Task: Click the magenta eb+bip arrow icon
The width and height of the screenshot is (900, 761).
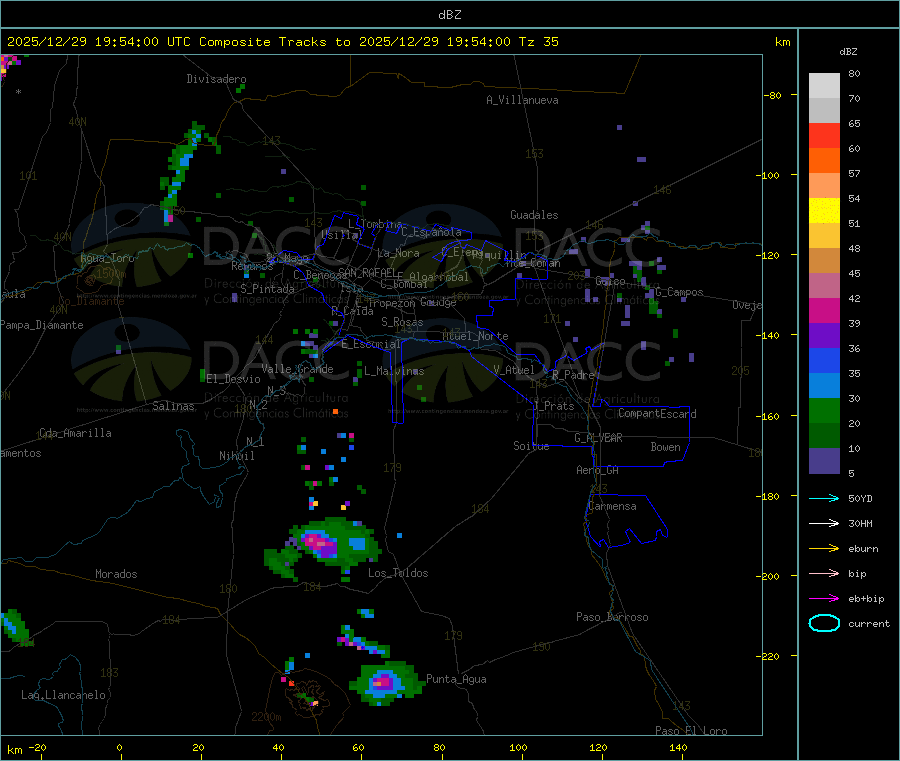Action: pyautogui.click(x=824, y=598)
